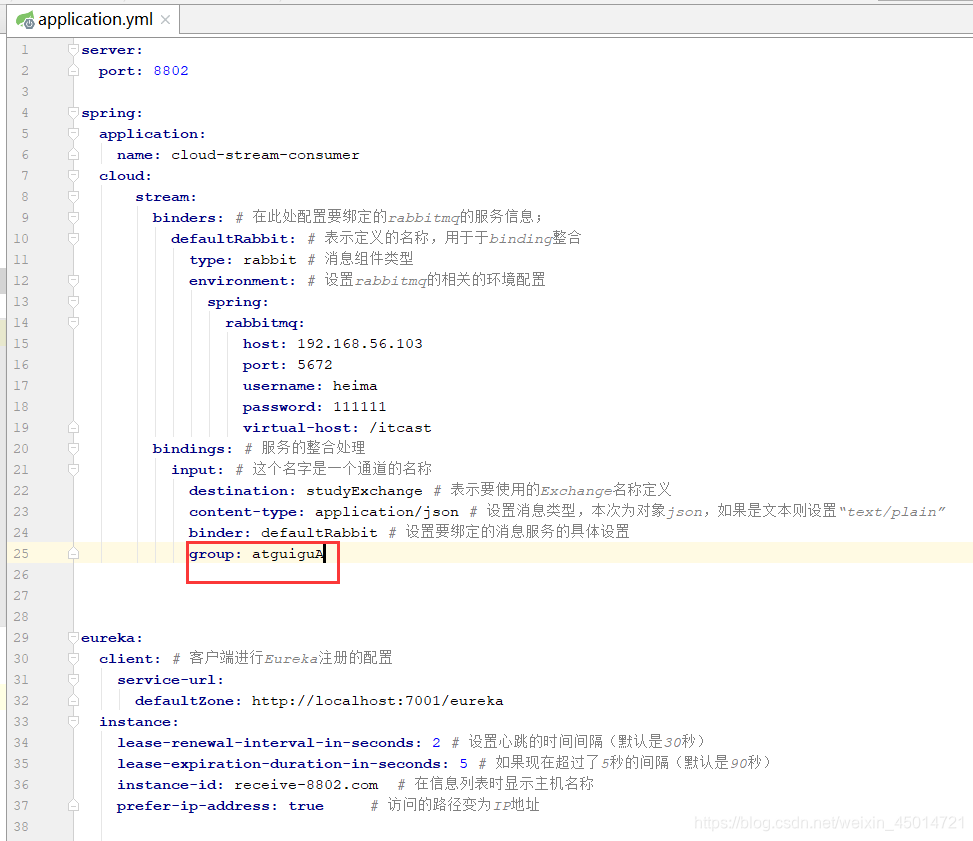Collapse the stream: block fold marker
Image resolution: width=973 pixels, height=841 pixels.
click(73, 197)
